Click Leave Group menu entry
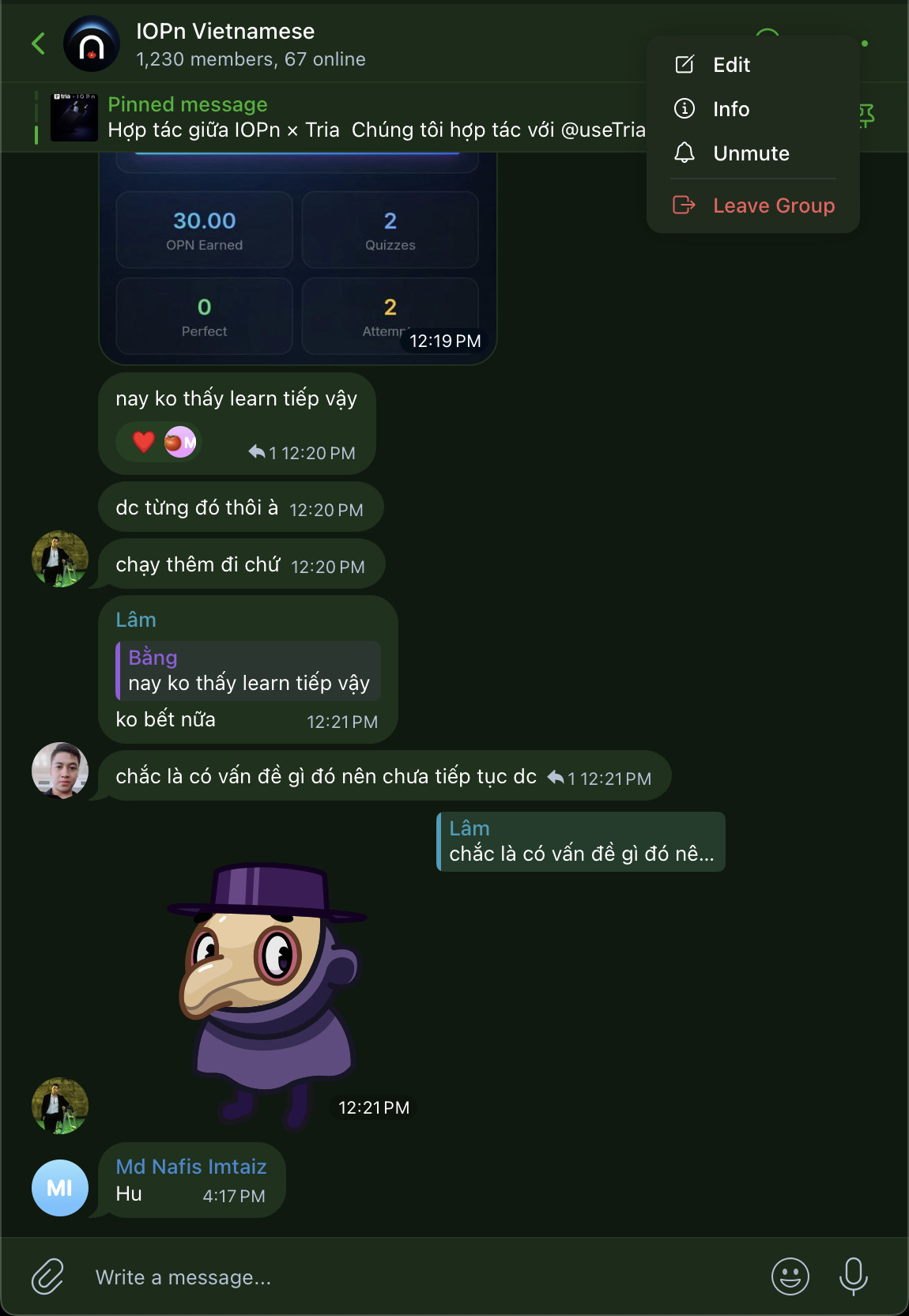The image size is (909, 1316). tap(752, 206)
